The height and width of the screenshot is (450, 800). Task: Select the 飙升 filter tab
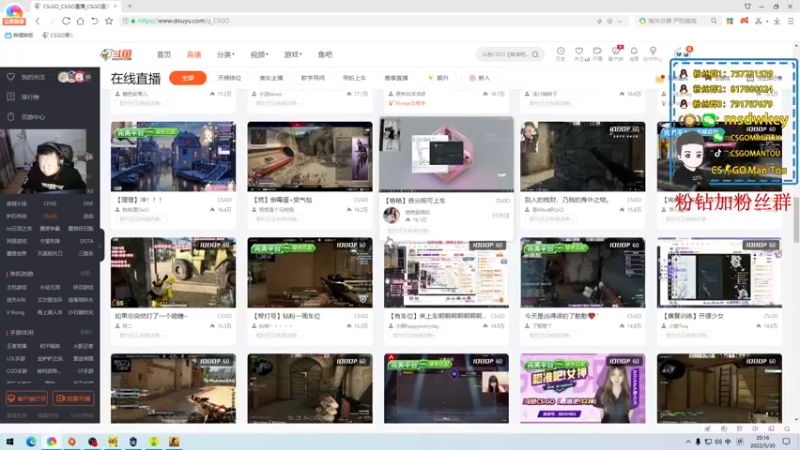[x=438, y=78]
